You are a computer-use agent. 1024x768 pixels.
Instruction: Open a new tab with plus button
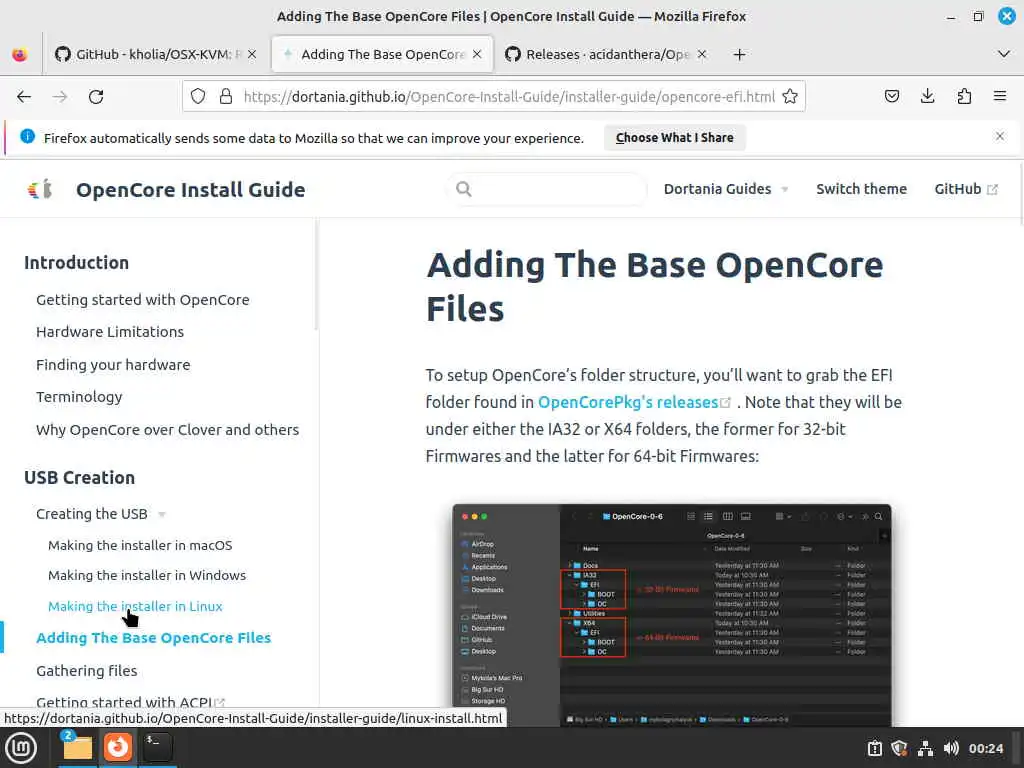739,54
